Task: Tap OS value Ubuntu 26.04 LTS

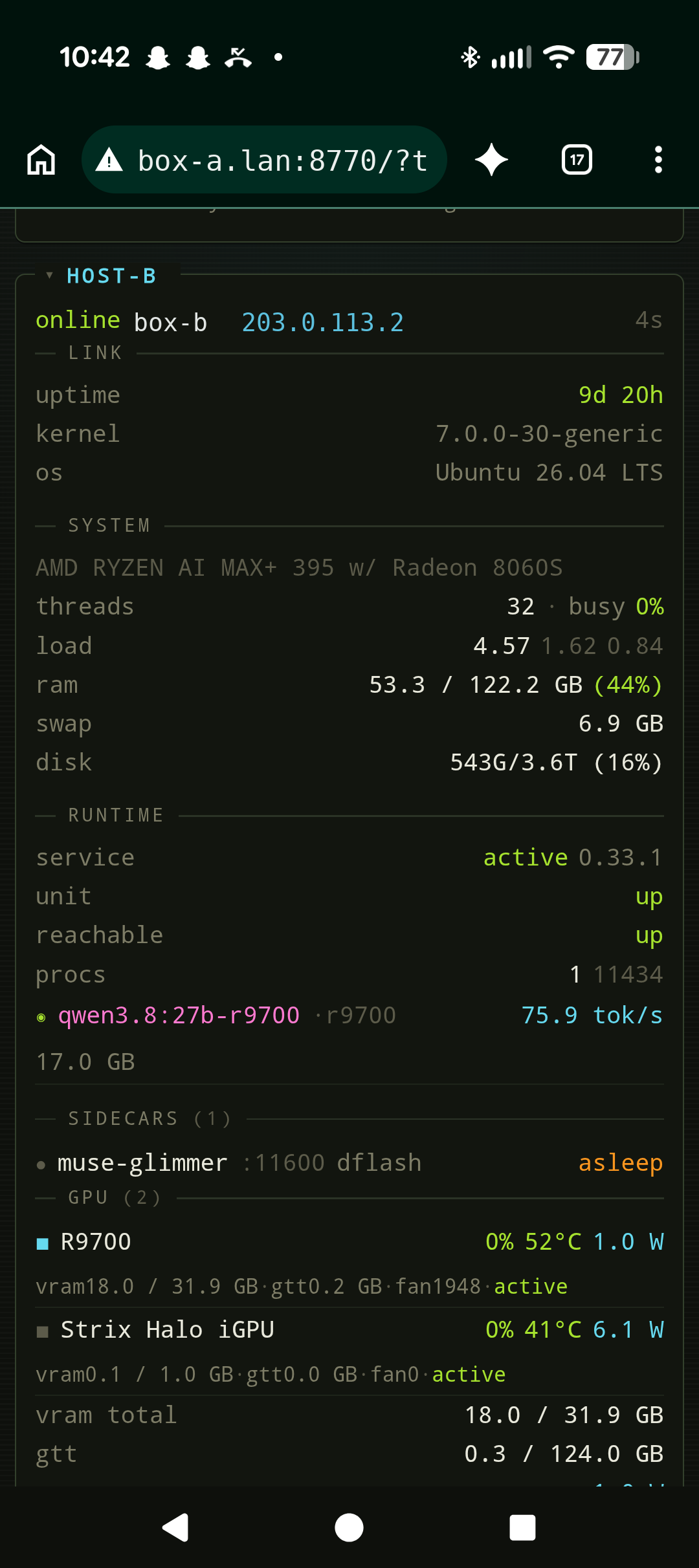Action: tap(549, 472)
